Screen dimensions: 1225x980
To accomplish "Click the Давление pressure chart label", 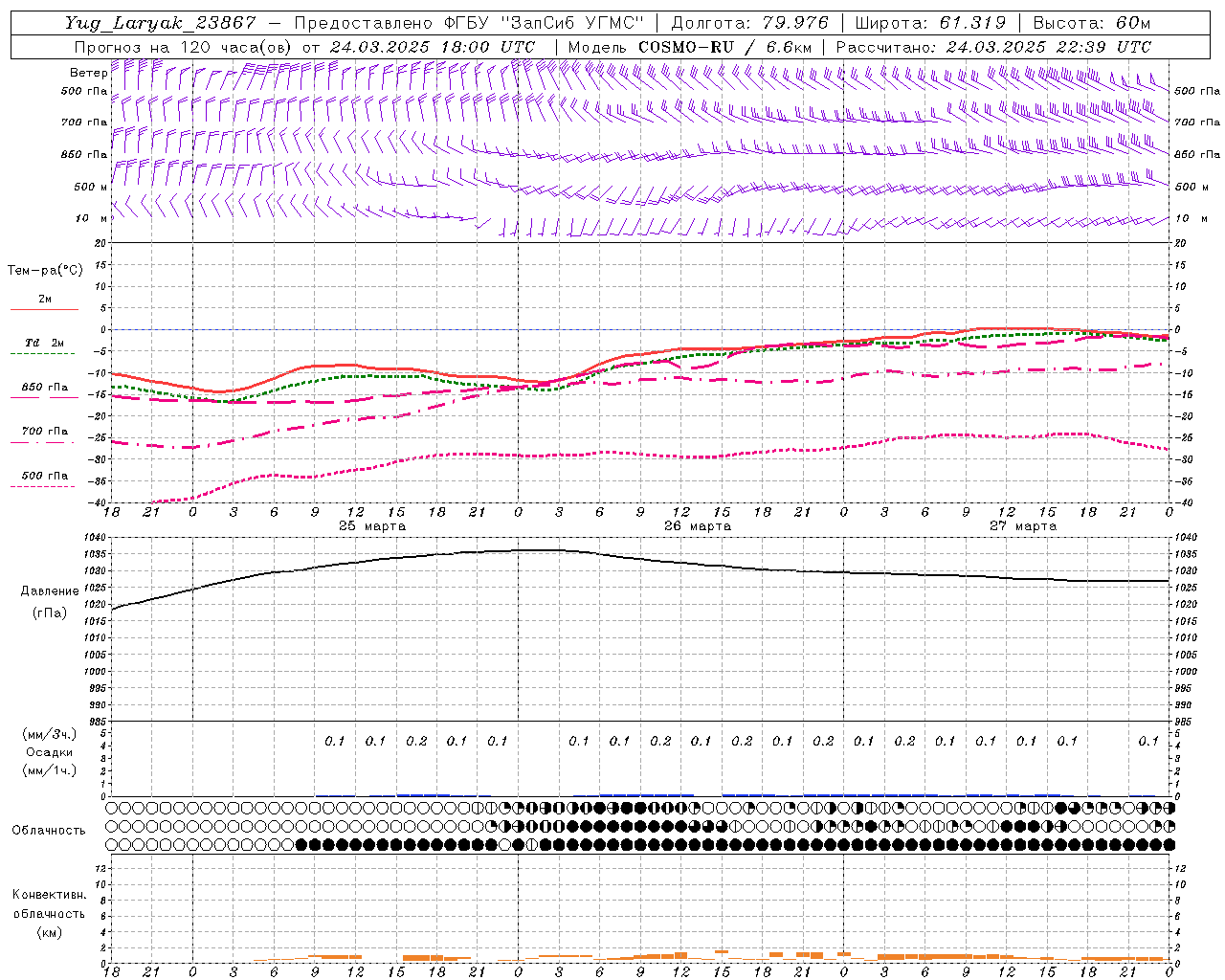I will click(50, 591).
